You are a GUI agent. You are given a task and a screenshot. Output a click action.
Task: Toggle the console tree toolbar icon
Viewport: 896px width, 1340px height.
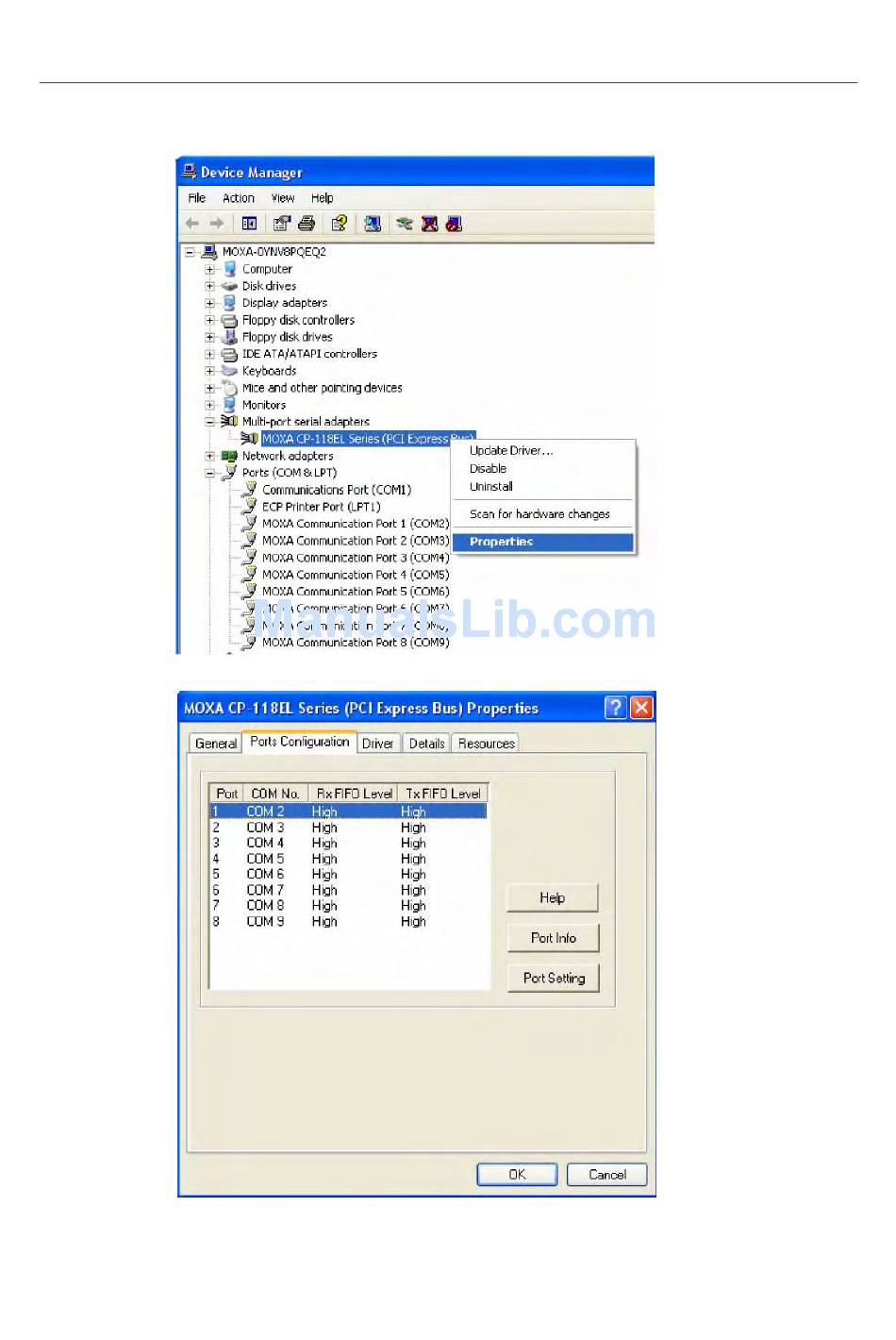coord(249,224)
